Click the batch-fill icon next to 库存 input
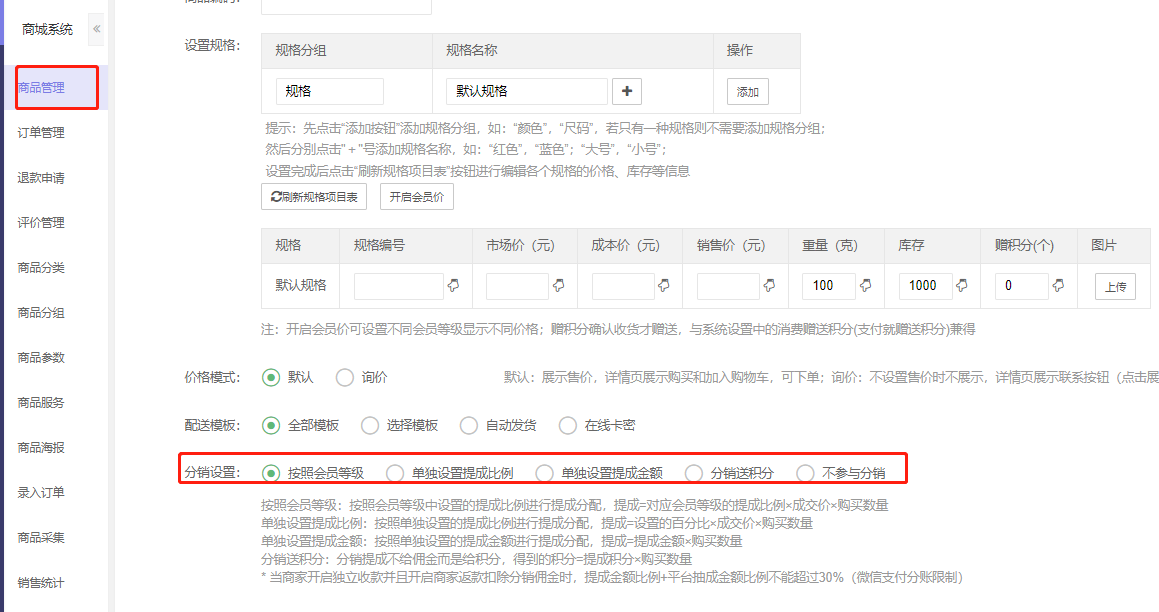This screenshot has width=1159, height=612. 962,286
